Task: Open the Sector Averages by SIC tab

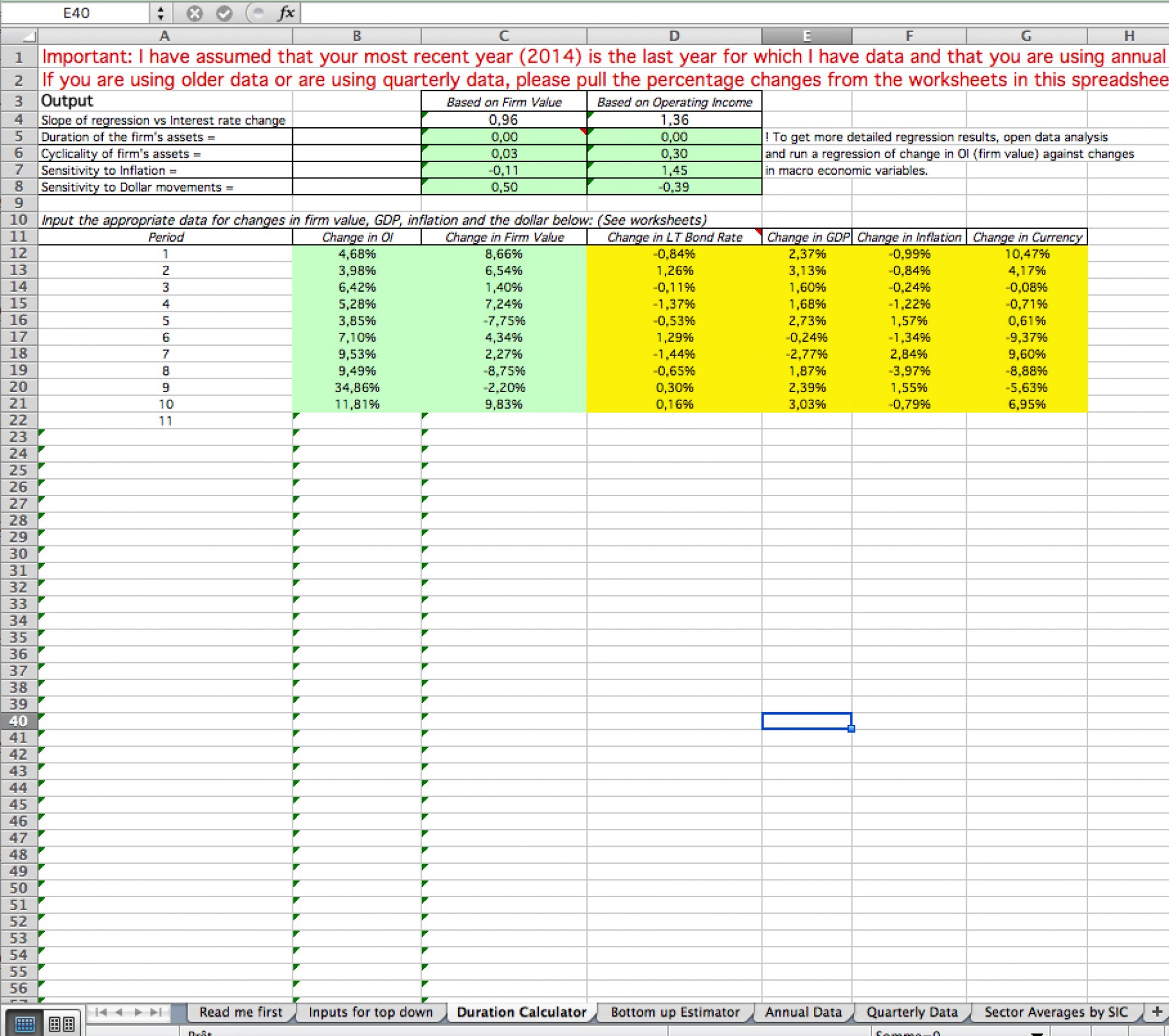Action: coord(1056,1012)
